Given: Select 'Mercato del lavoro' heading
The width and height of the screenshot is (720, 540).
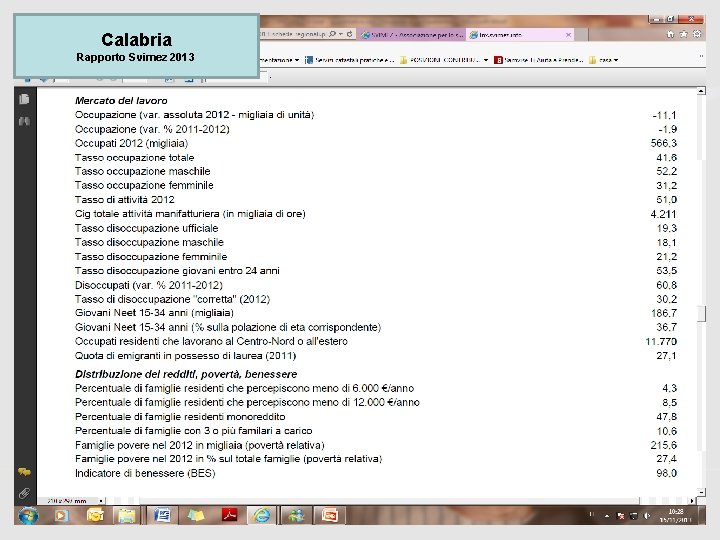Looking at the screenshot, I should [121, 101].
